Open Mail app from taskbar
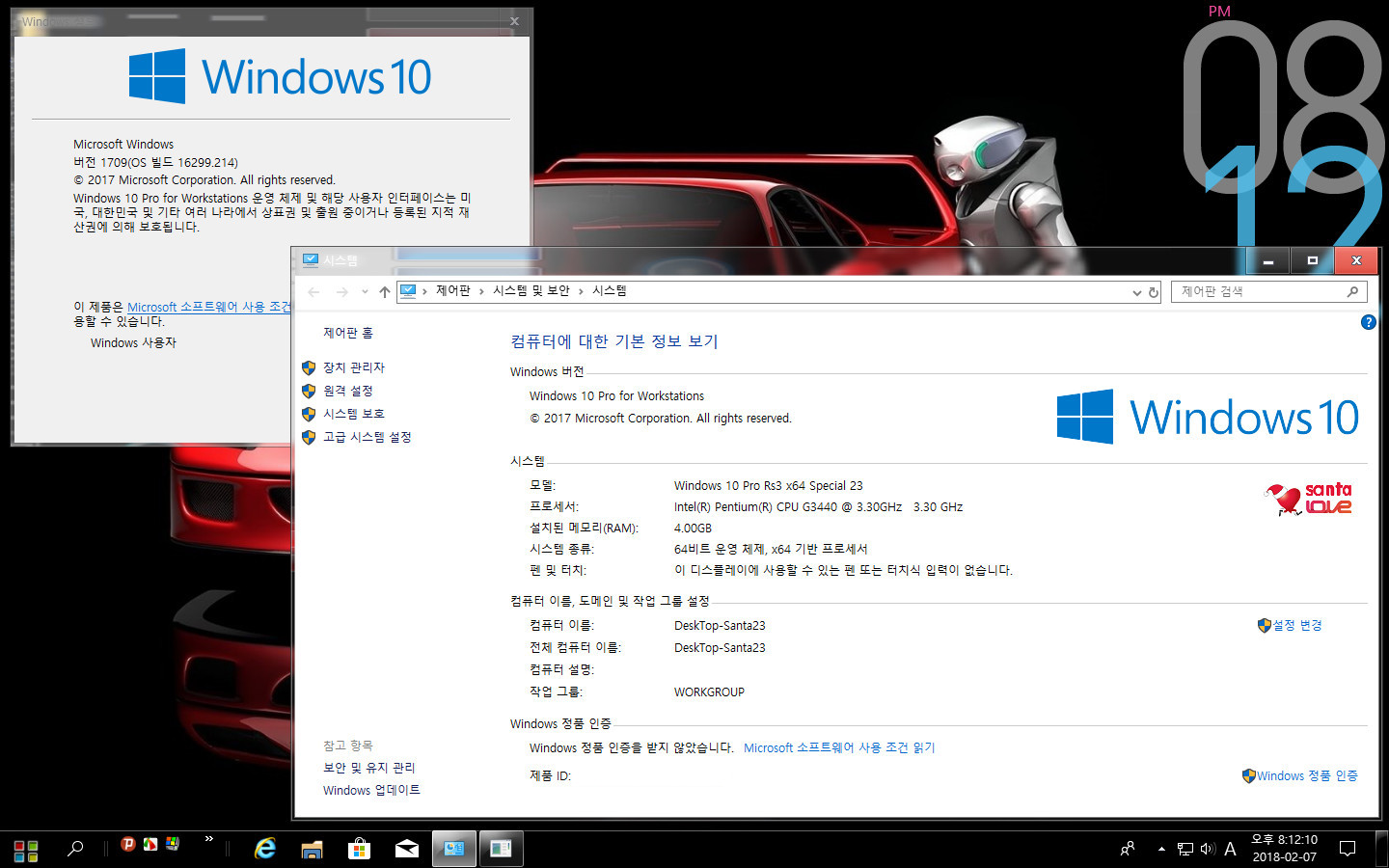1389x868 pixels. pos(407,849)
